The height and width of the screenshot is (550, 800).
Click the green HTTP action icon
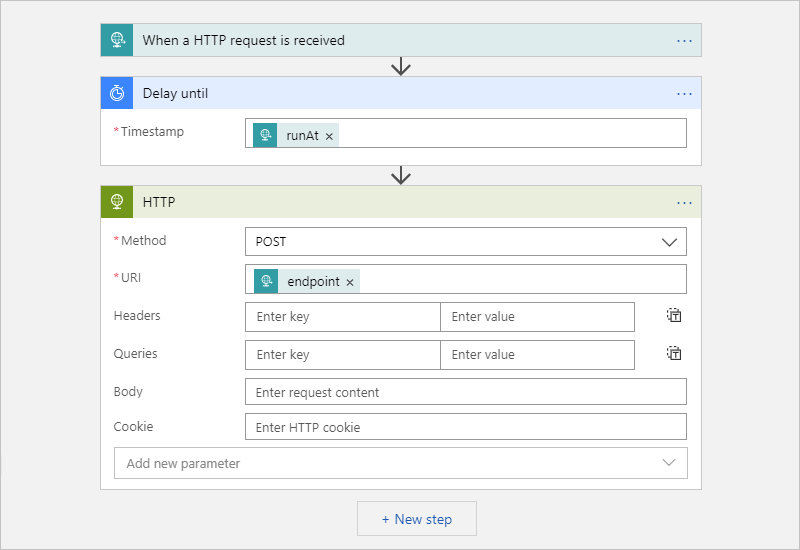point(117,202)
